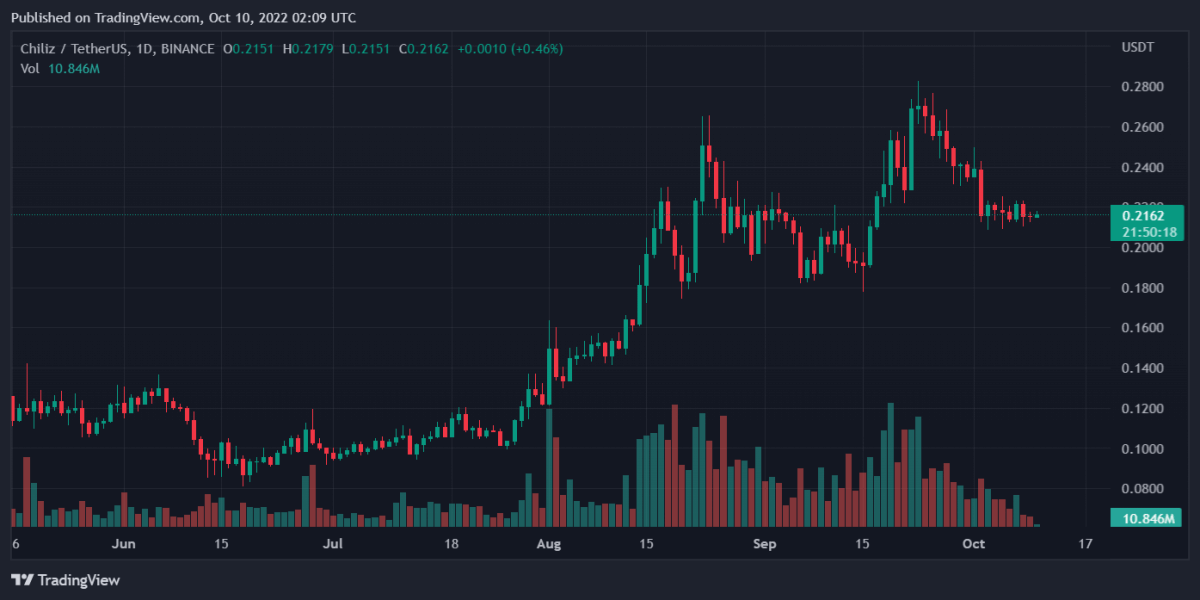This screenshot has height=600, width=1200.
Task: Click the 0.1000 price axis label
Action: pyautogui.click(x=1141, y=449)
